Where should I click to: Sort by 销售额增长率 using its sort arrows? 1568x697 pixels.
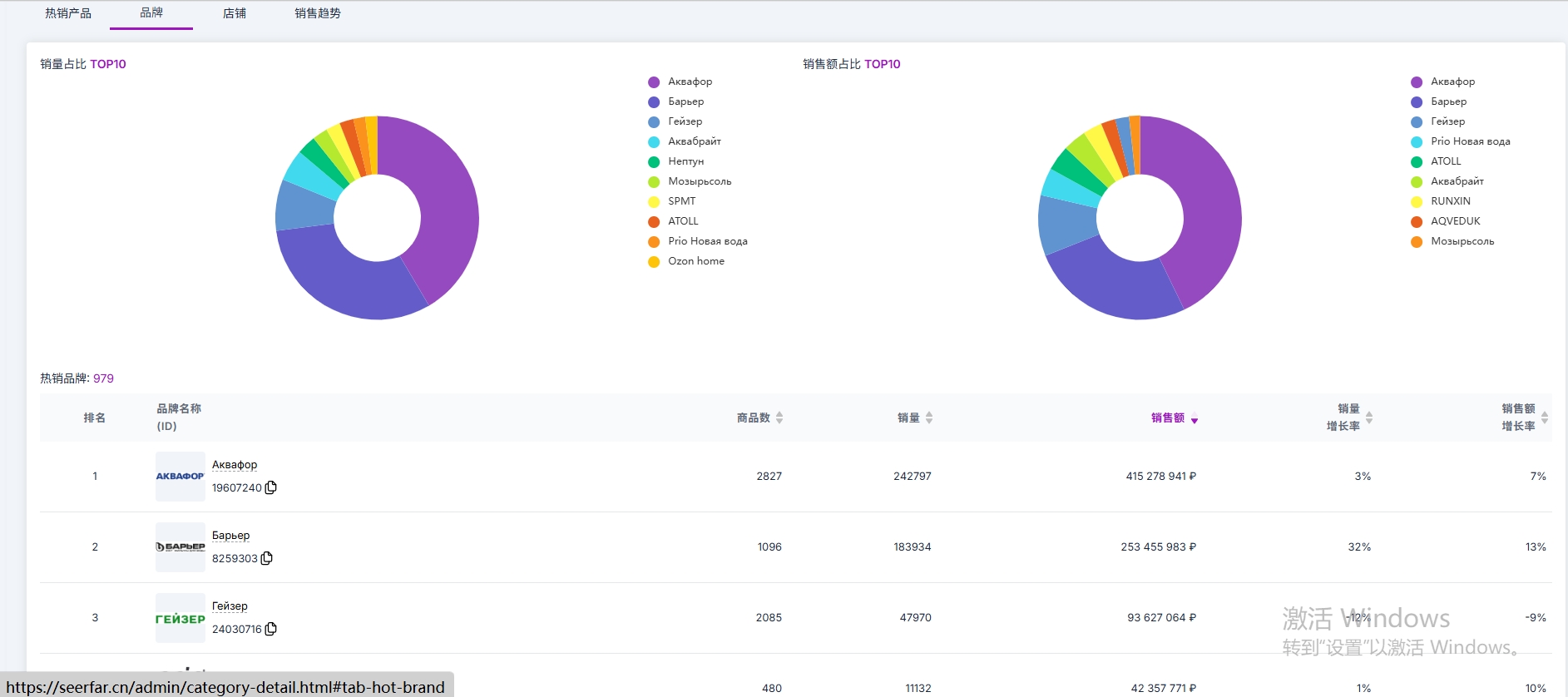click(x=1545, y=418)
